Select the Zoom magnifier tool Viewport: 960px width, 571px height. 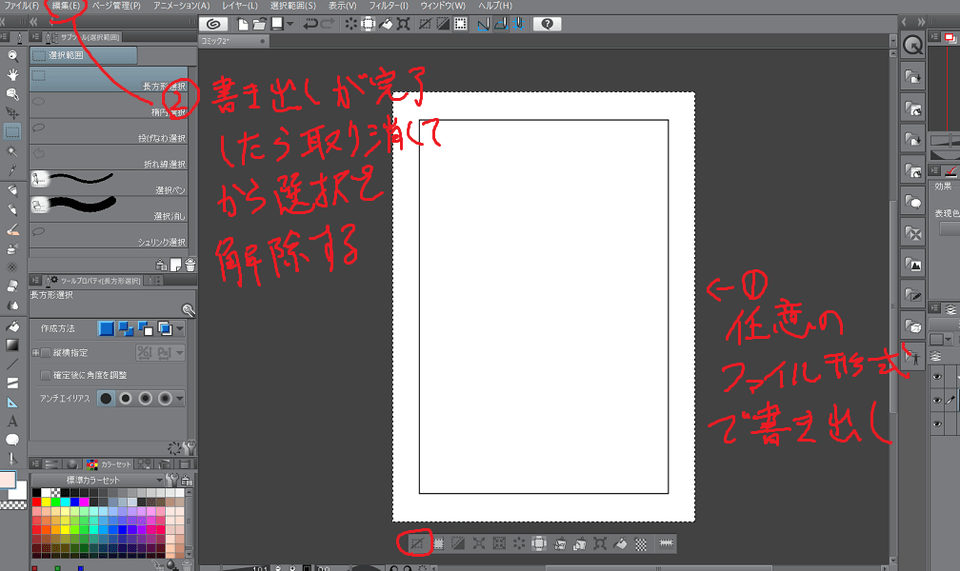pos(13,56)
